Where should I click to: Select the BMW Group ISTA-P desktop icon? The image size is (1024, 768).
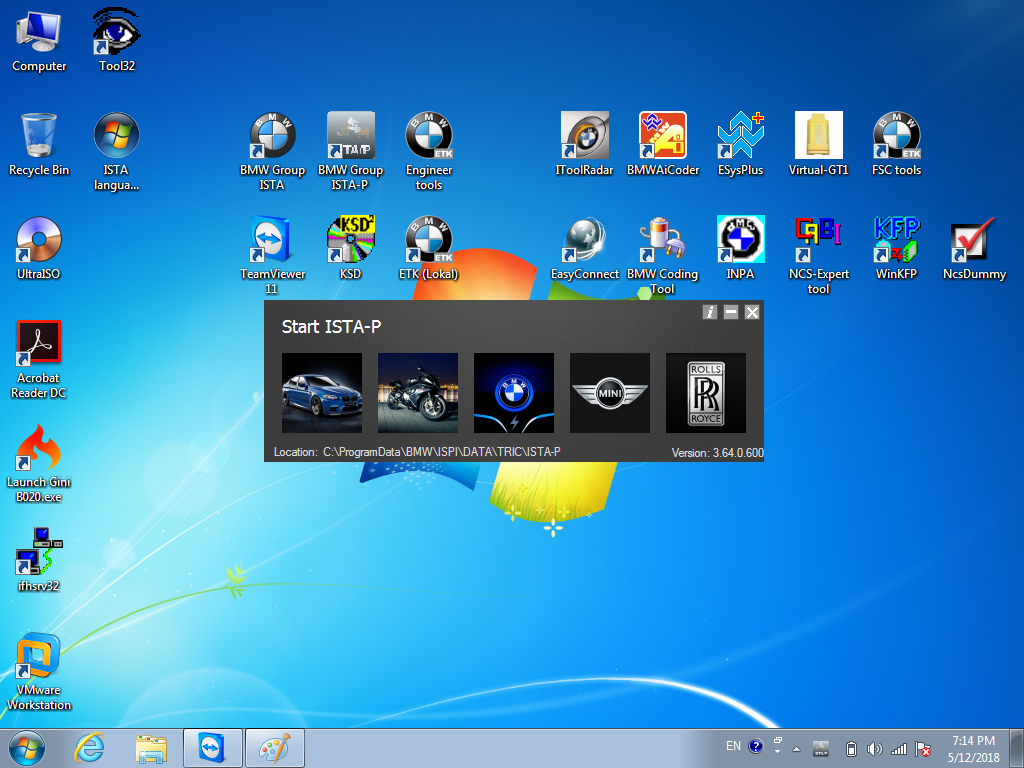pos(351,152)
